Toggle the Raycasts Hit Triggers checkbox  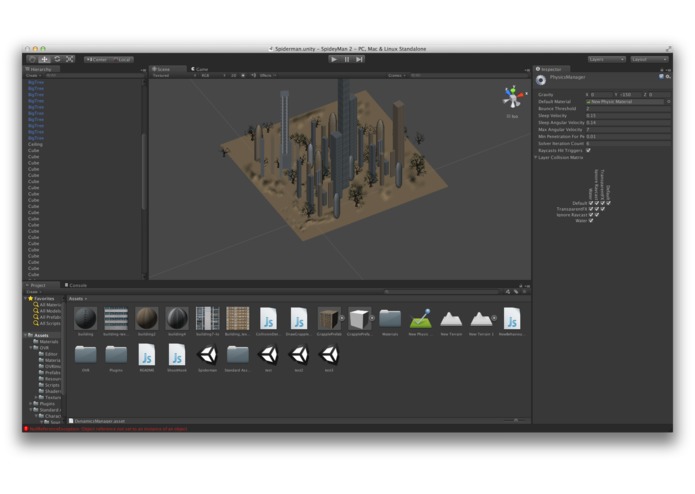pos(589,151)
